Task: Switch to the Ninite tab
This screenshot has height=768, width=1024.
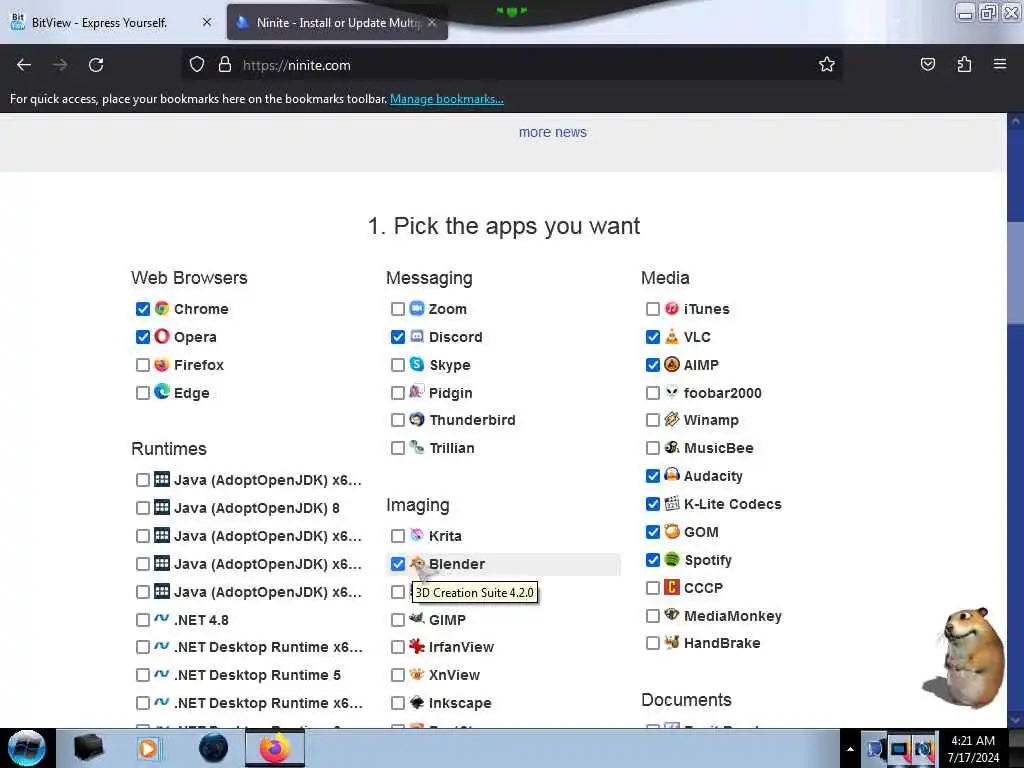Action: 337,22
